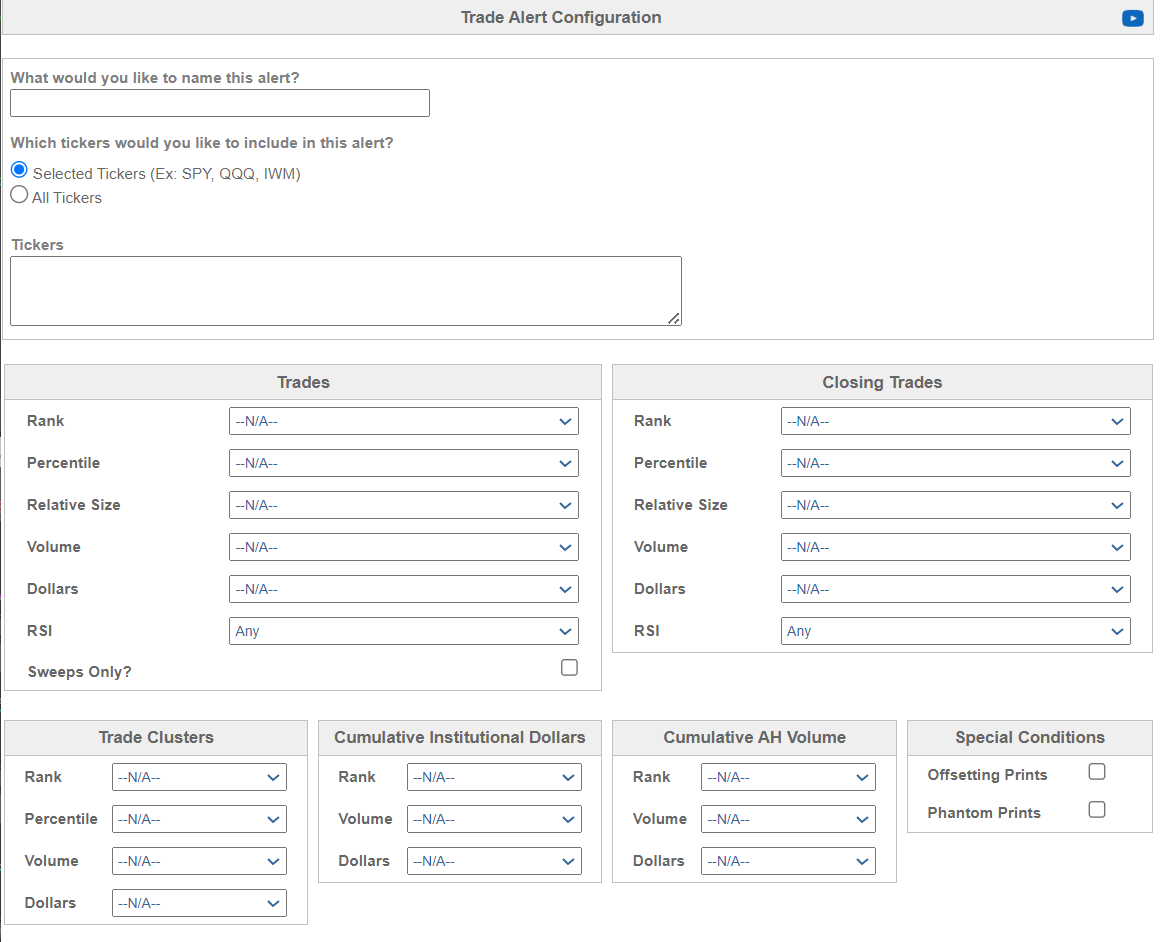Expand the Closing Trades Volume dropdown
Image resolution: width=1163 pixels, height=942 pixels.
(955, 547)
